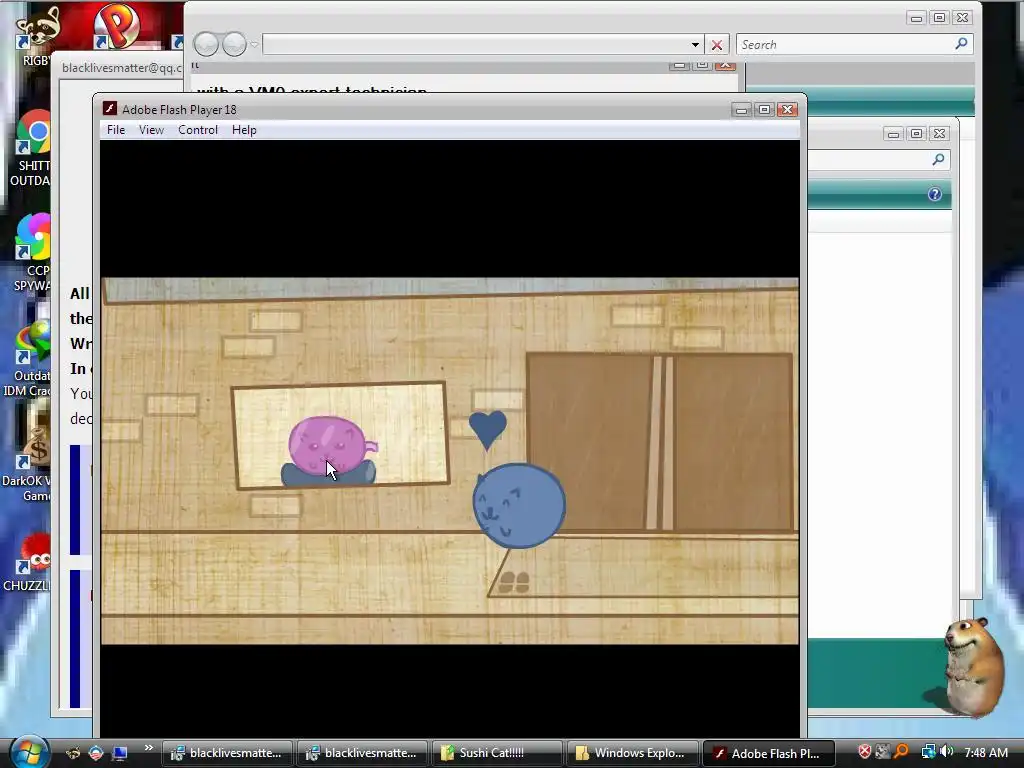Viewport: 1024px width, 768px height.
Task: Open the File menu in Flash Player
Action: coord(116,130)
